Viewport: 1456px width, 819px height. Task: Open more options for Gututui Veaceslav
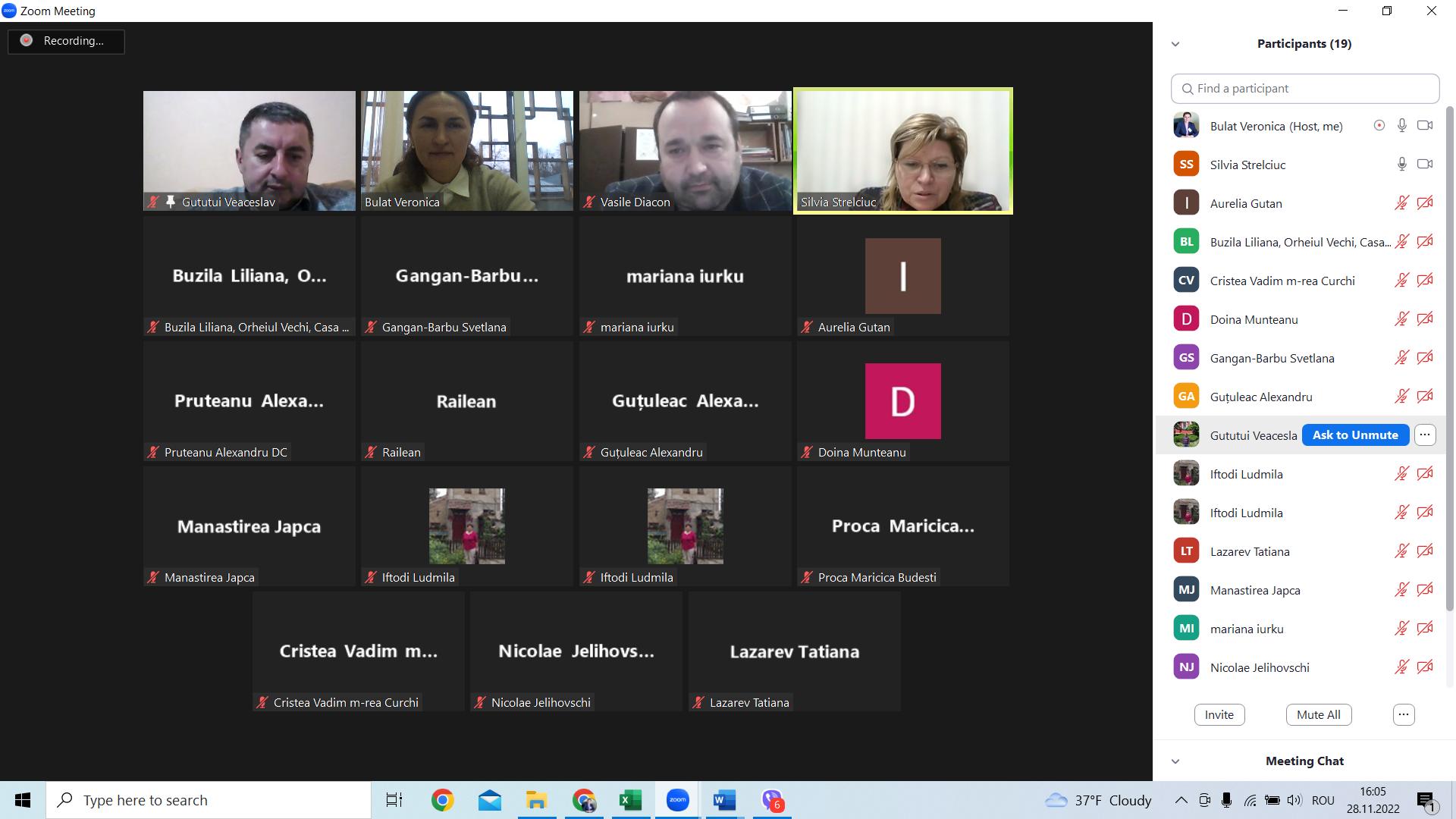pos(1425,435)
